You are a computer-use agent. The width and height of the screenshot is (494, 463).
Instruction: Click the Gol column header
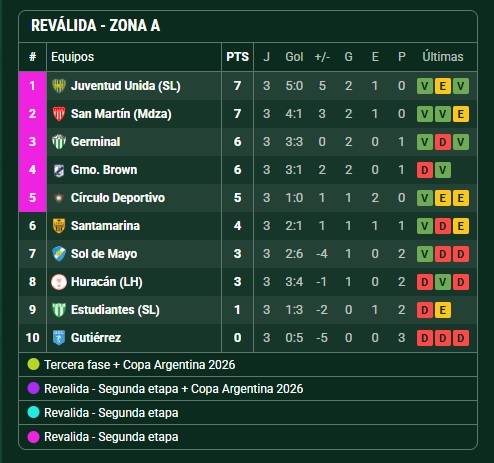[294, 57]
